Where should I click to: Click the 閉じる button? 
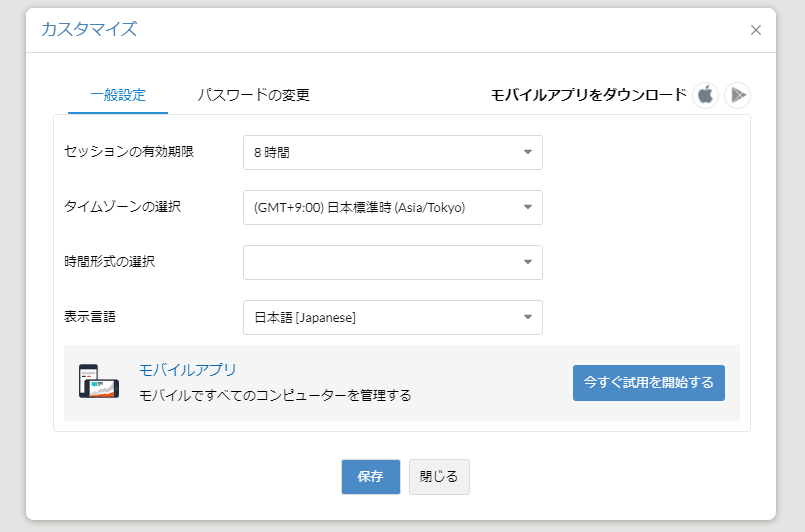point(439,477)
